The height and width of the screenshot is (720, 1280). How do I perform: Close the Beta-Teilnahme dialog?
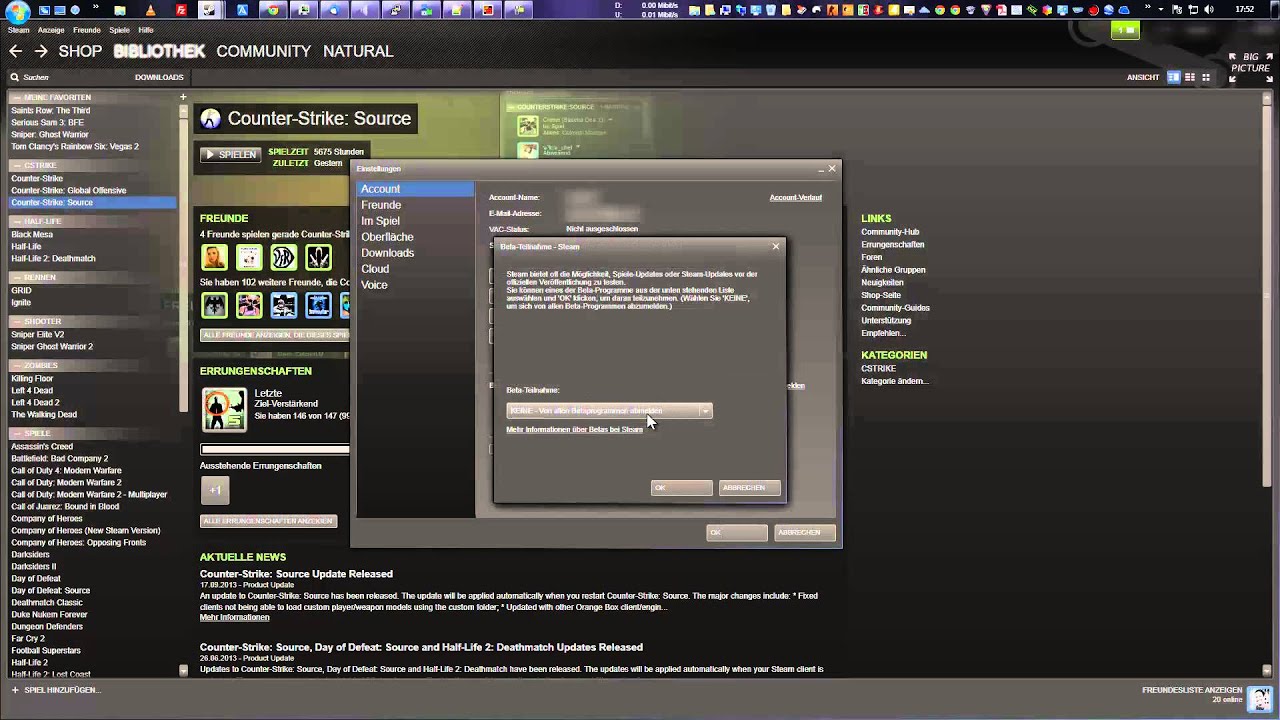[x=775, y=246]
